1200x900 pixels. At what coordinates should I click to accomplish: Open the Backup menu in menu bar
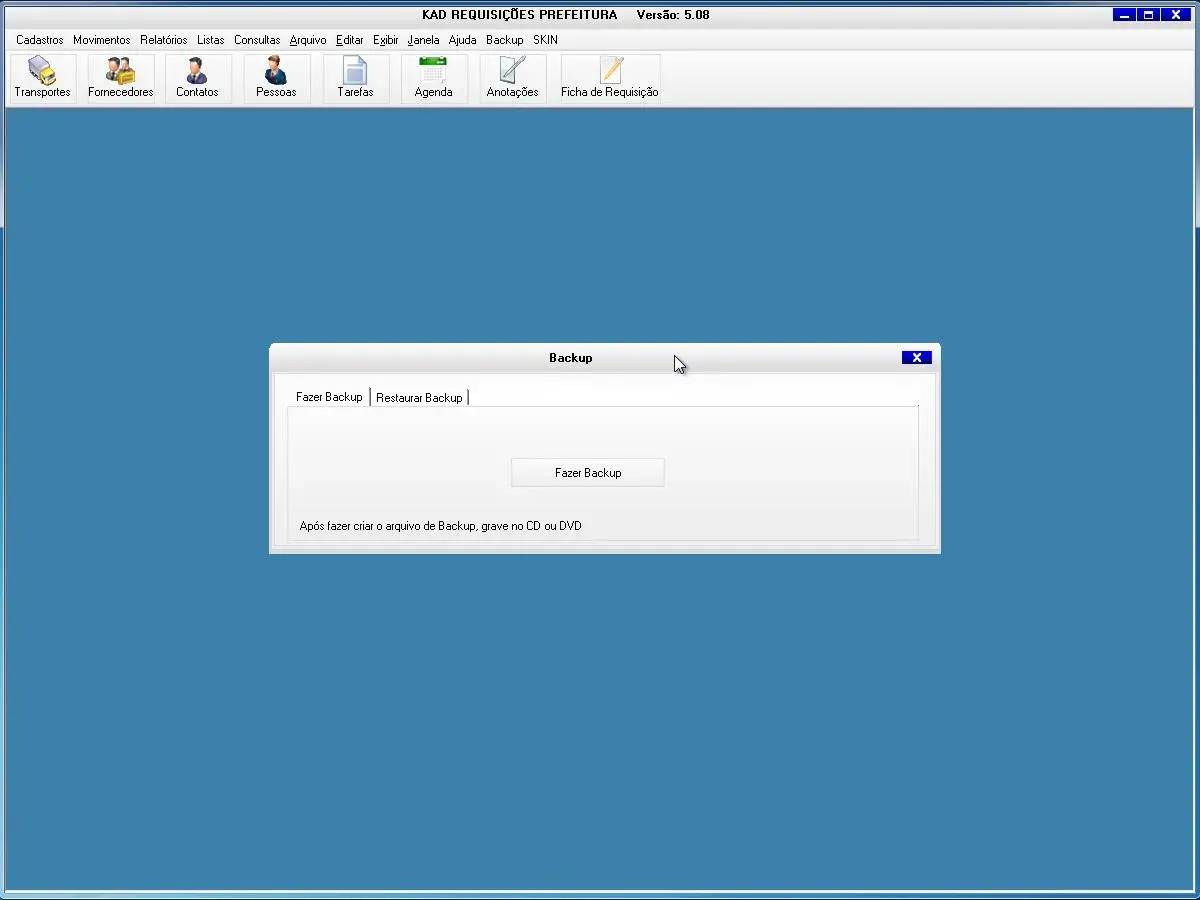click(x=505, y=40)
